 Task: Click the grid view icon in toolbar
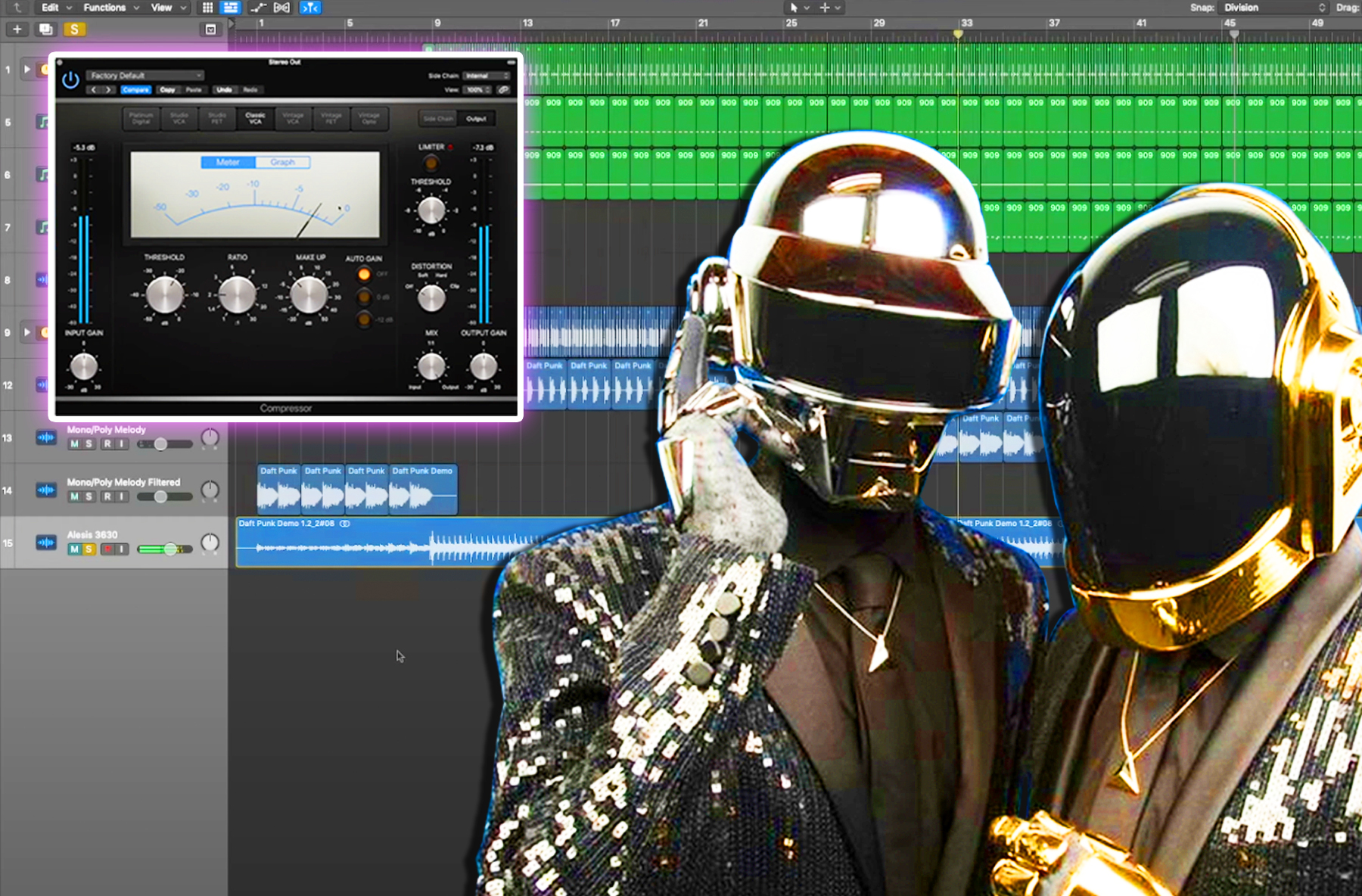pos(207,8)
